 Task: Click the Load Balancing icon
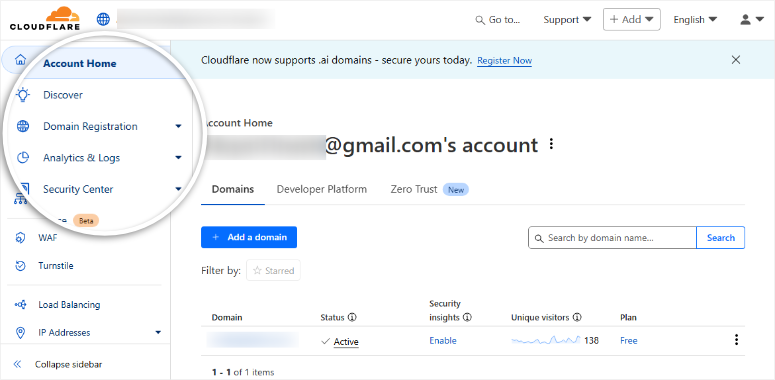pyautogui.click(x=20, y=305)
